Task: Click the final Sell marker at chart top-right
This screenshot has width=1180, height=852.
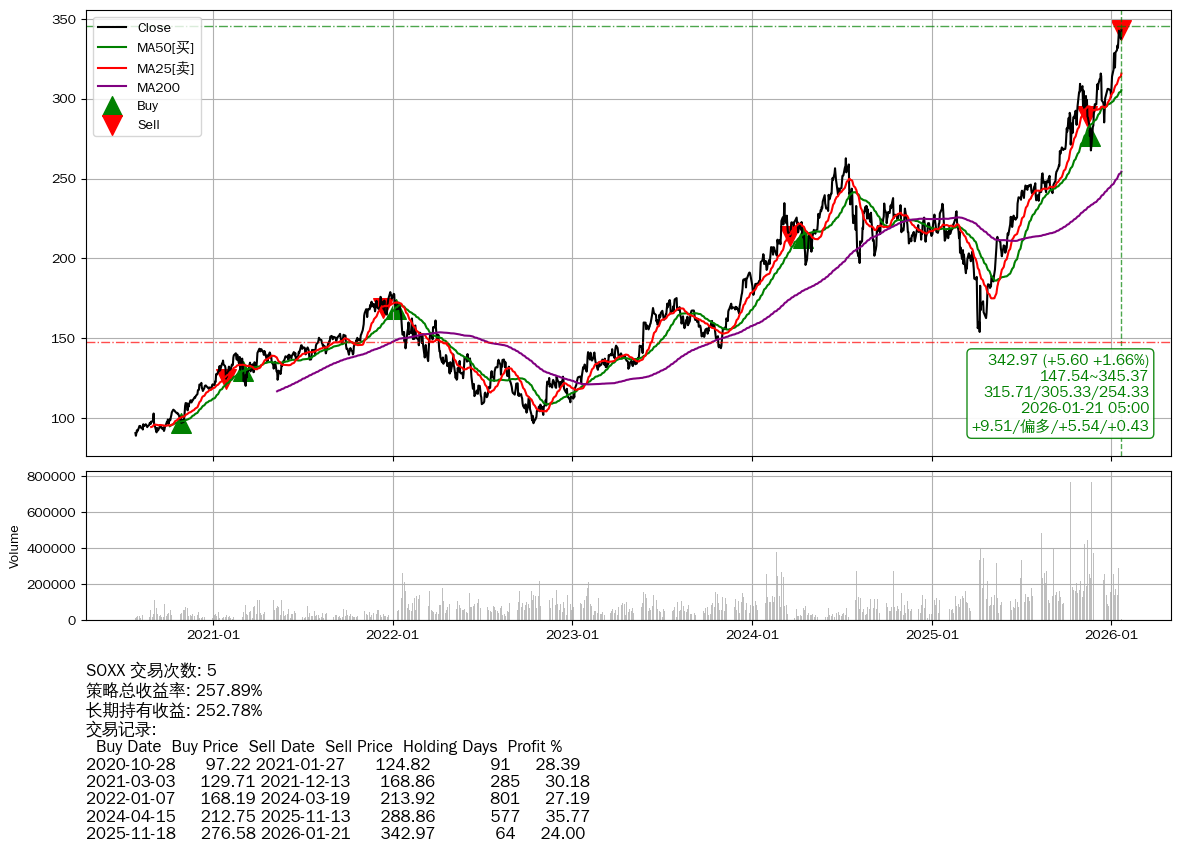Action: pyautogui.click(x=1121, y=30)
